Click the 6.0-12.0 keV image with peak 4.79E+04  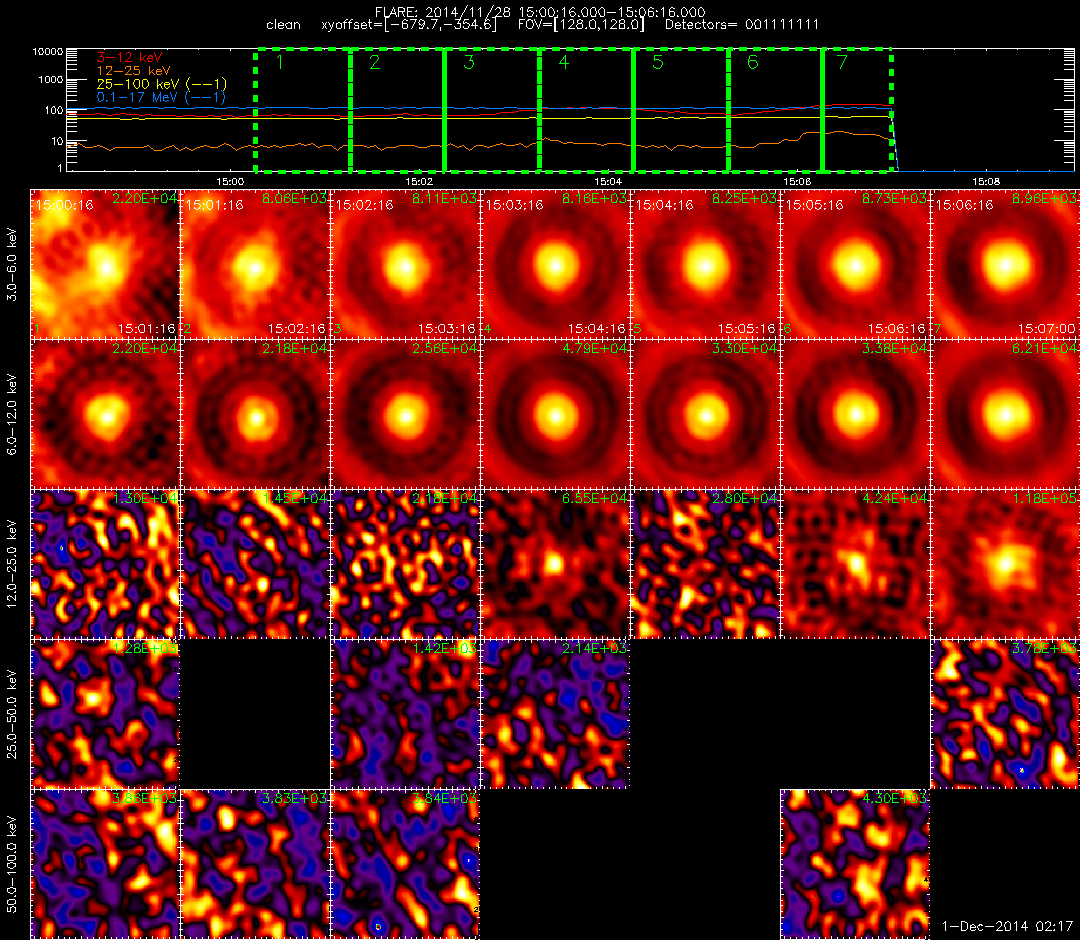(x=555, y=415)
